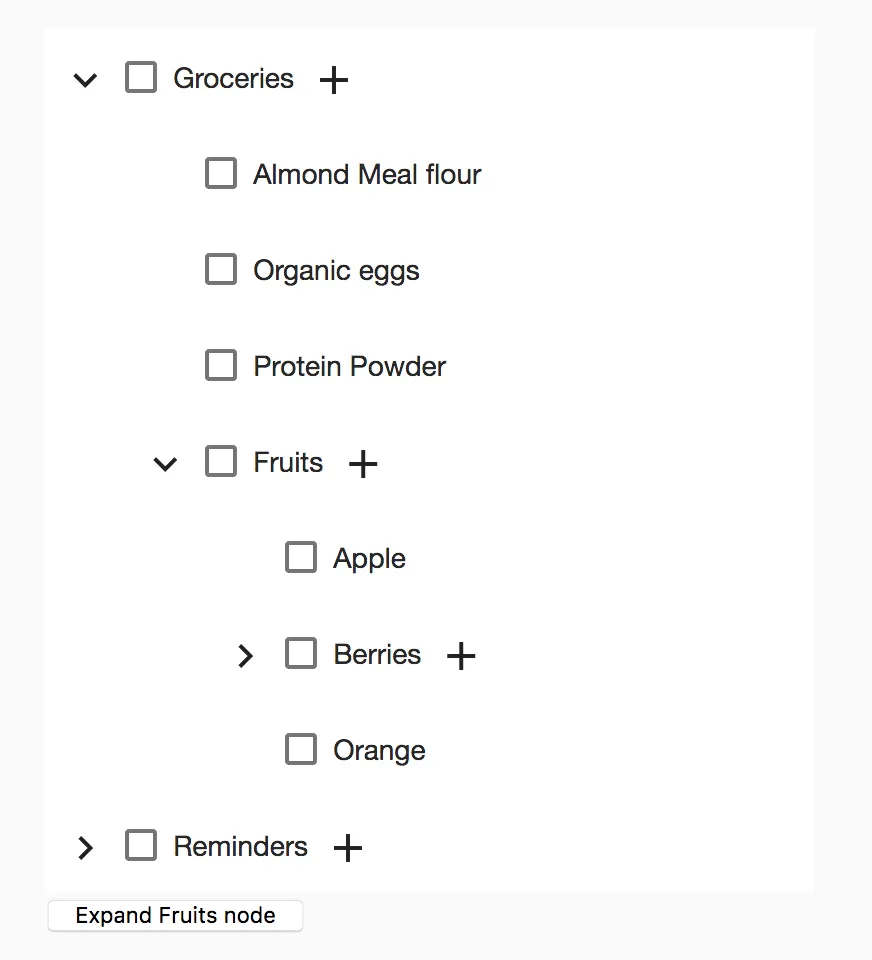Add a new item under Fruits

pos(363,464)
